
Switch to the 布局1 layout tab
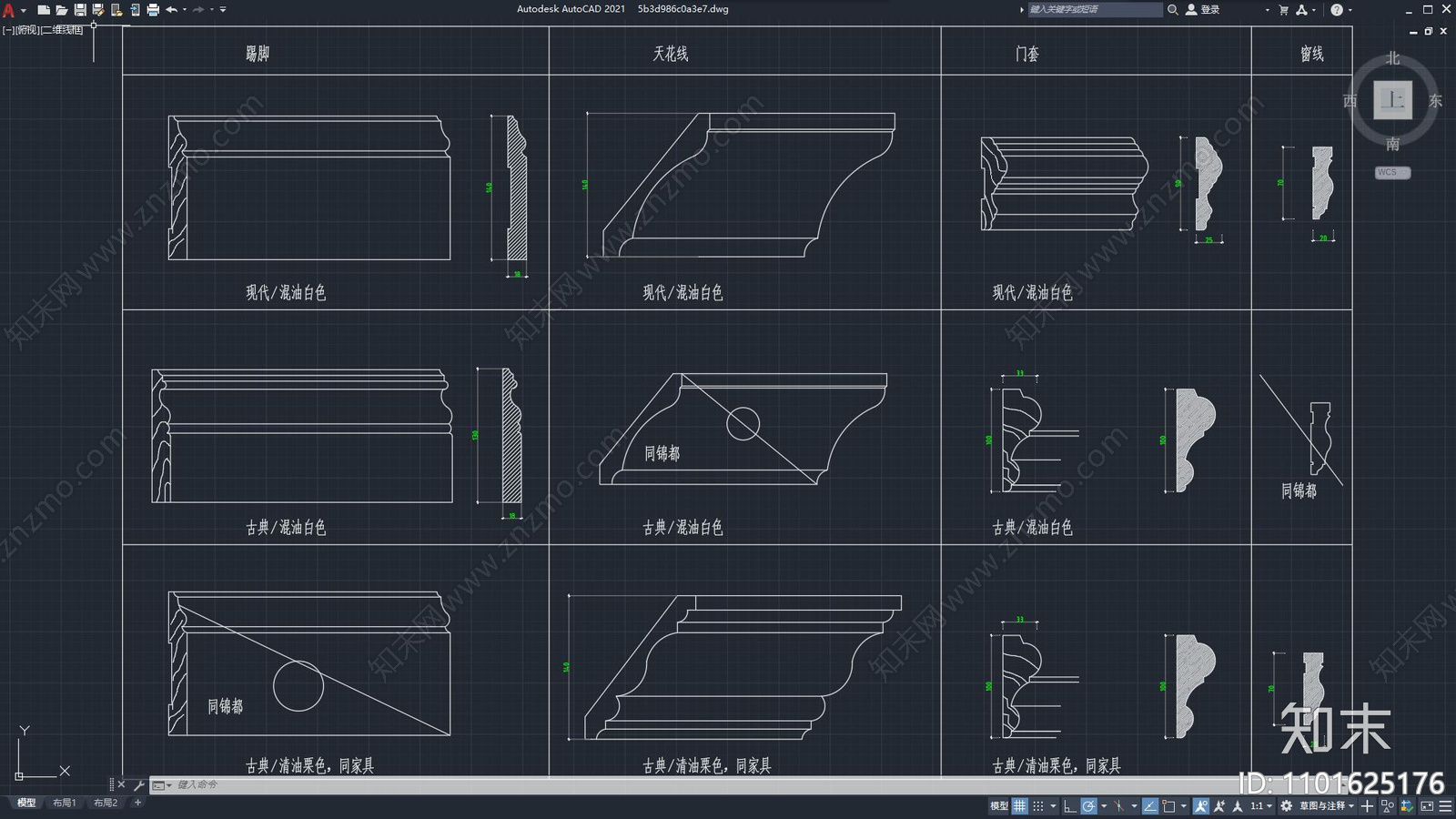point(65,803)
